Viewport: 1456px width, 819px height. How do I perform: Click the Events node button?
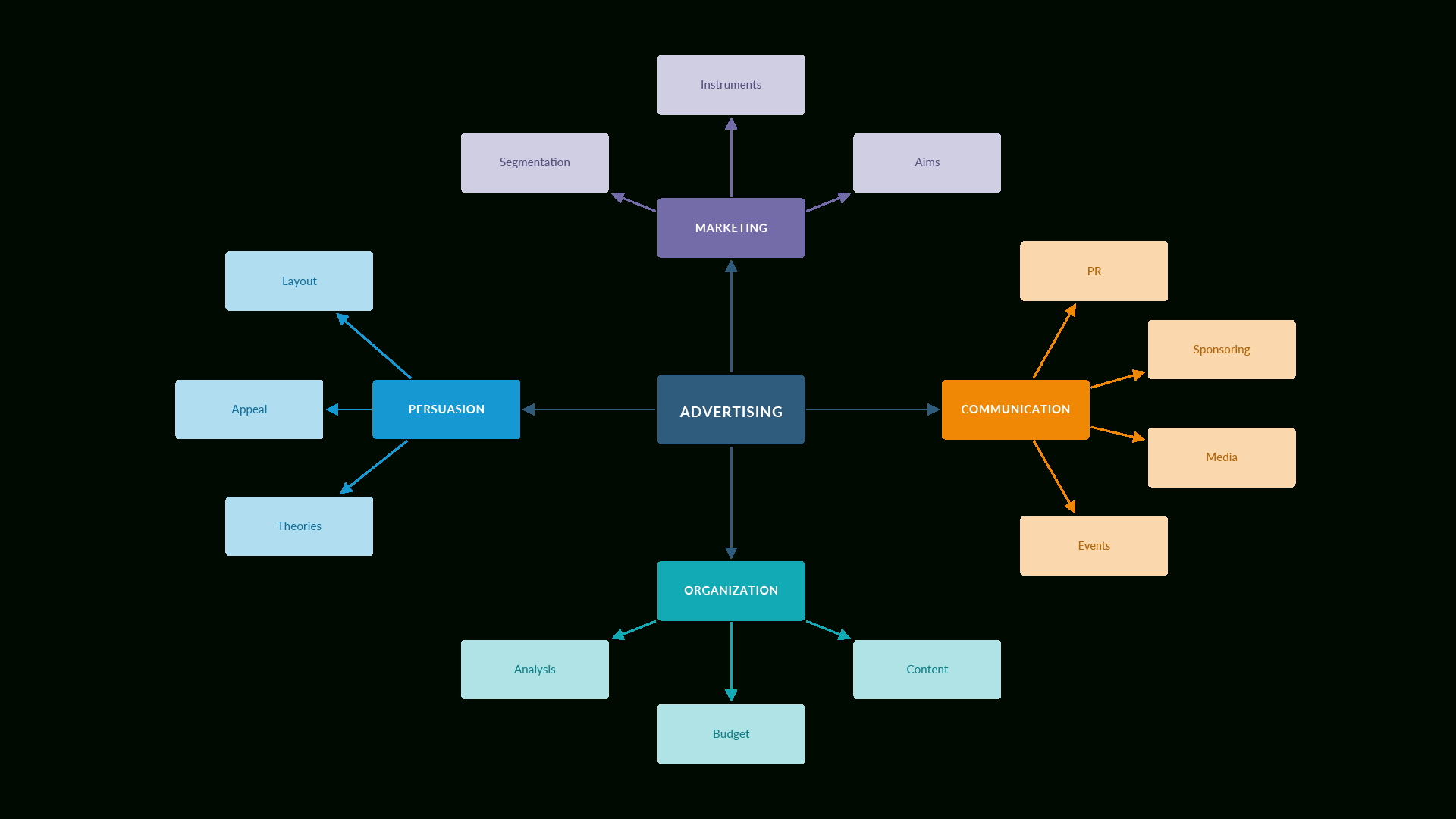point(1094,545)
